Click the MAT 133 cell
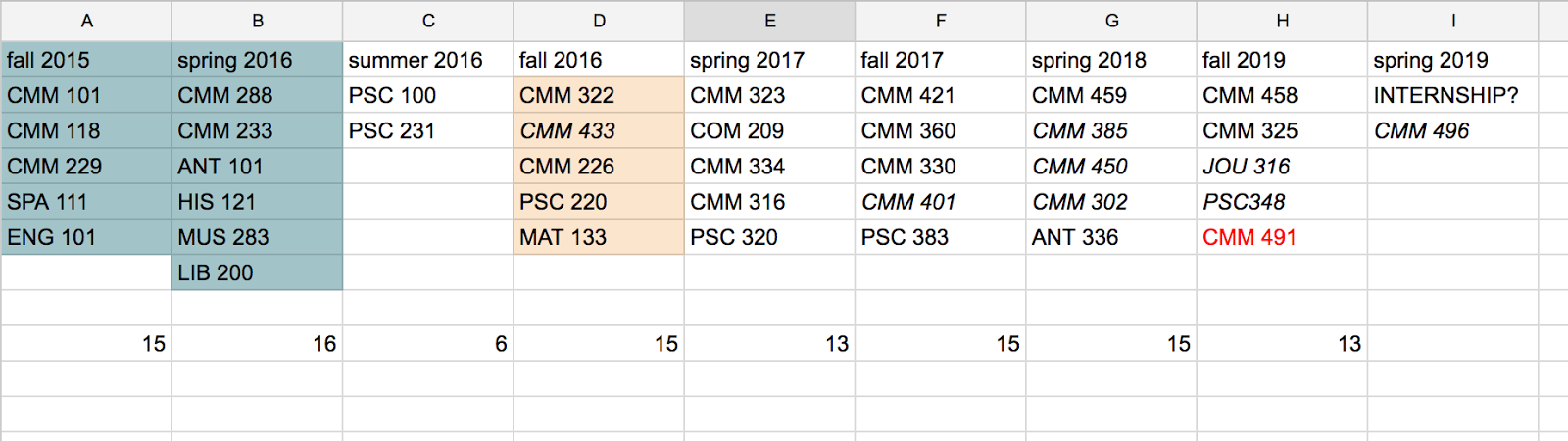Viewport: 1568px width, 441px height. click(x=599, y=237)
